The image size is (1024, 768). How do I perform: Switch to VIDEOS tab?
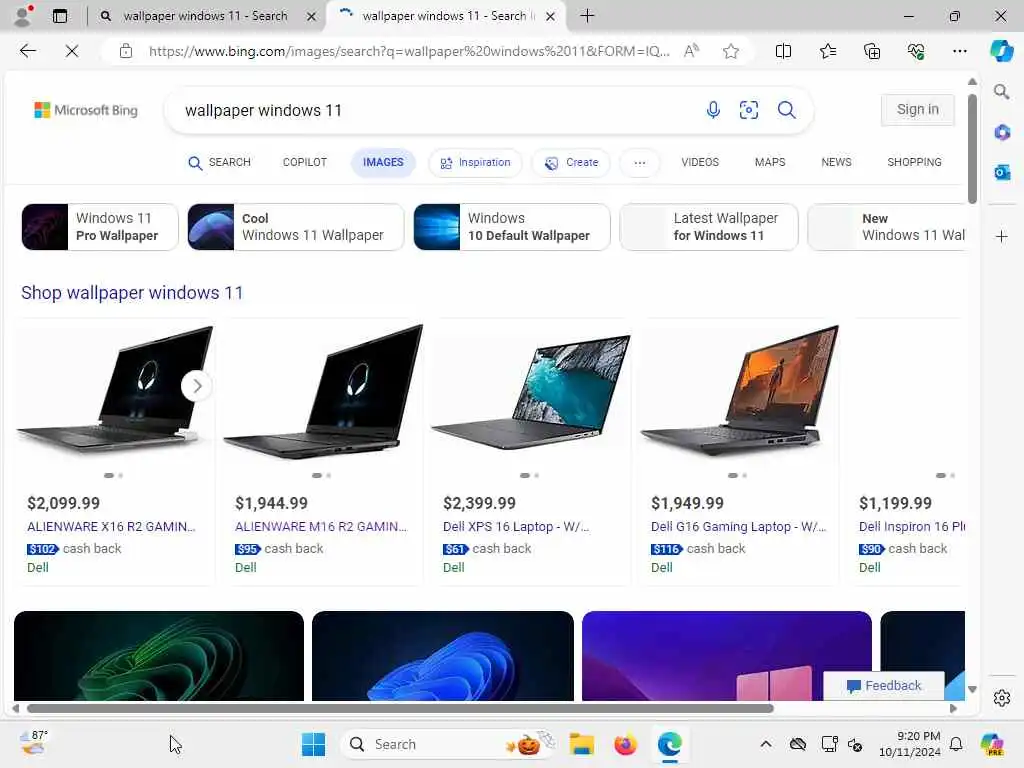tap(700, 162)
